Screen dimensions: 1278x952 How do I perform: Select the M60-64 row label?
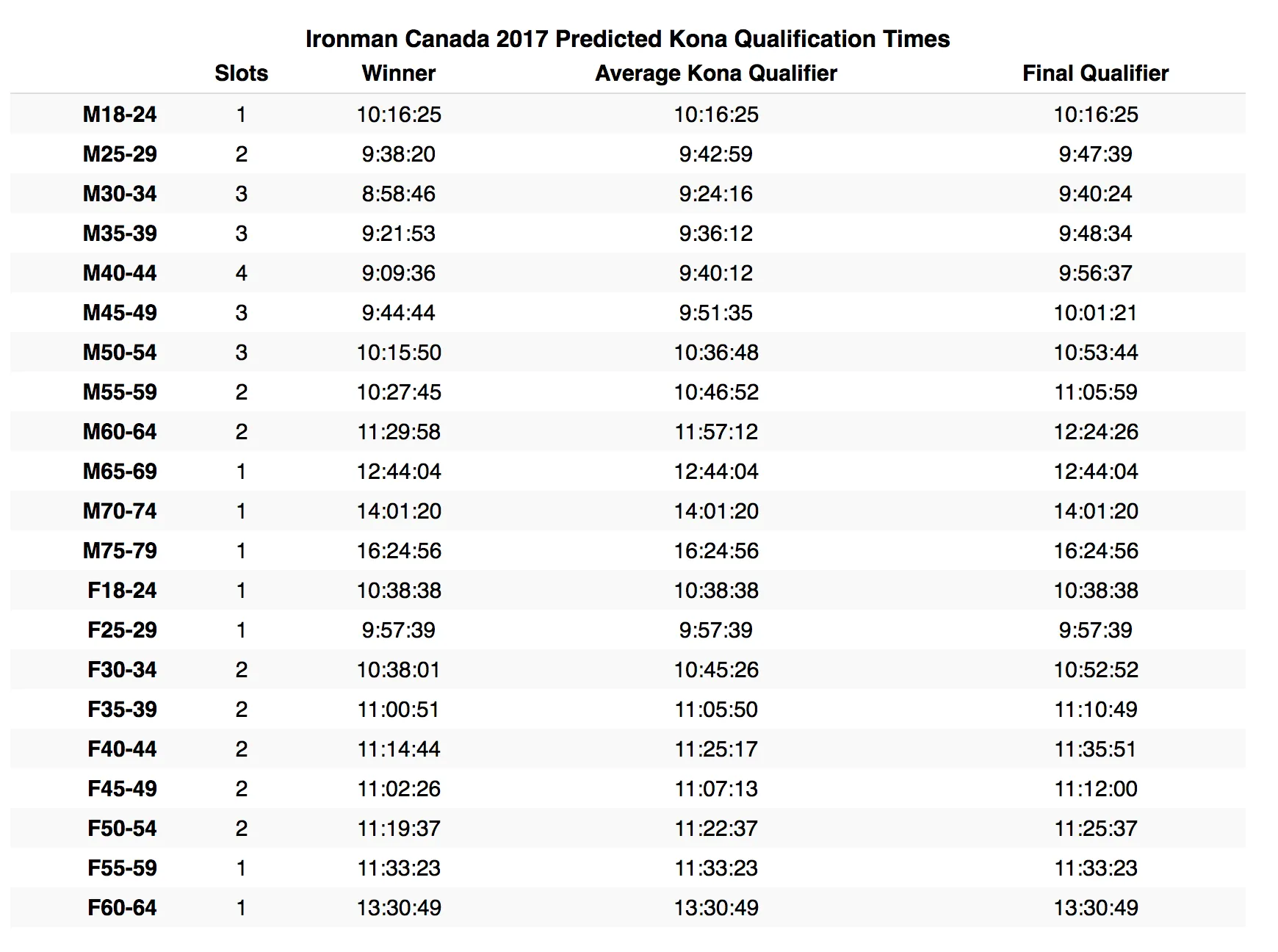[120, 432]
